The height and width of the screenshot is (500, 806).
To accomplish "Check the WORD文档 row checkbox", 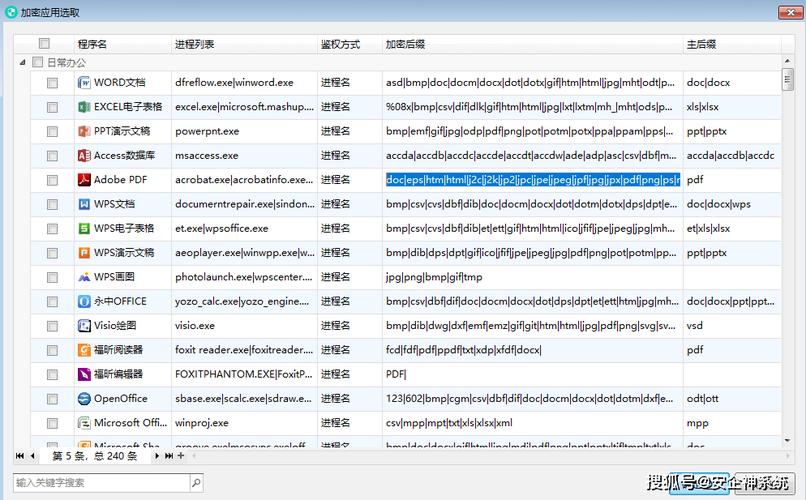I will pos(52,83).
